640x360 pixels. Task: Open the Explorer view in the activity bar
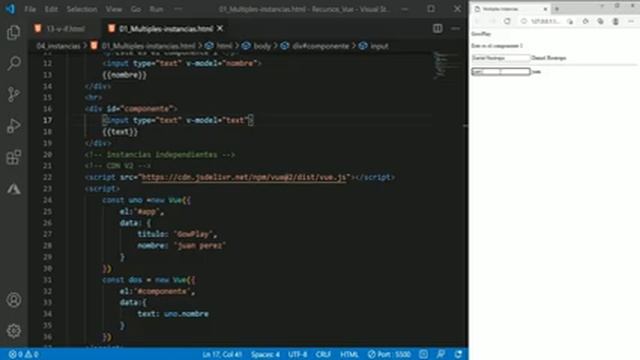click(13, 32)
